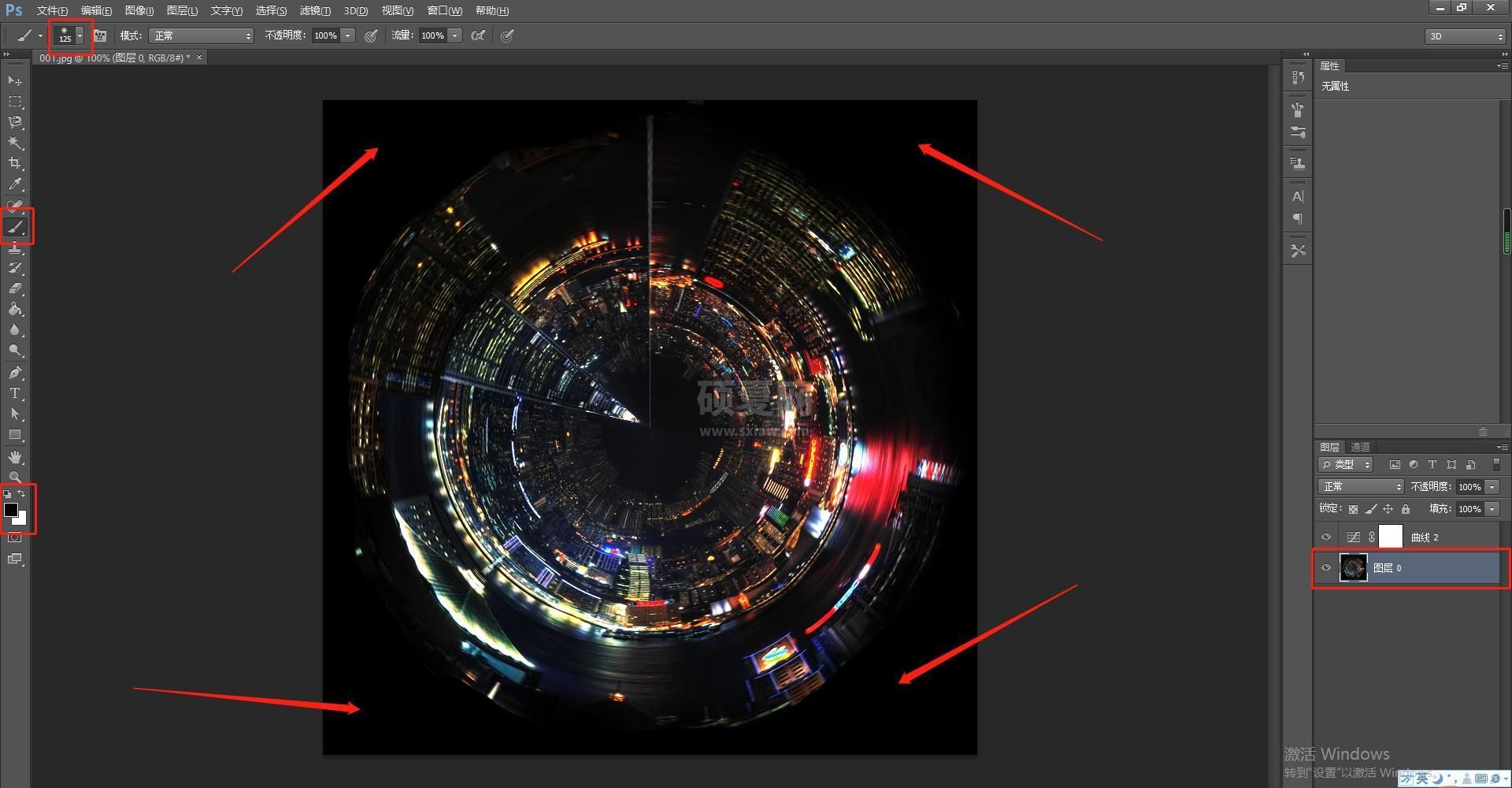
Task: Open the layer 不透明度 dropdown arrow
Action: (x=1492, y=487)
